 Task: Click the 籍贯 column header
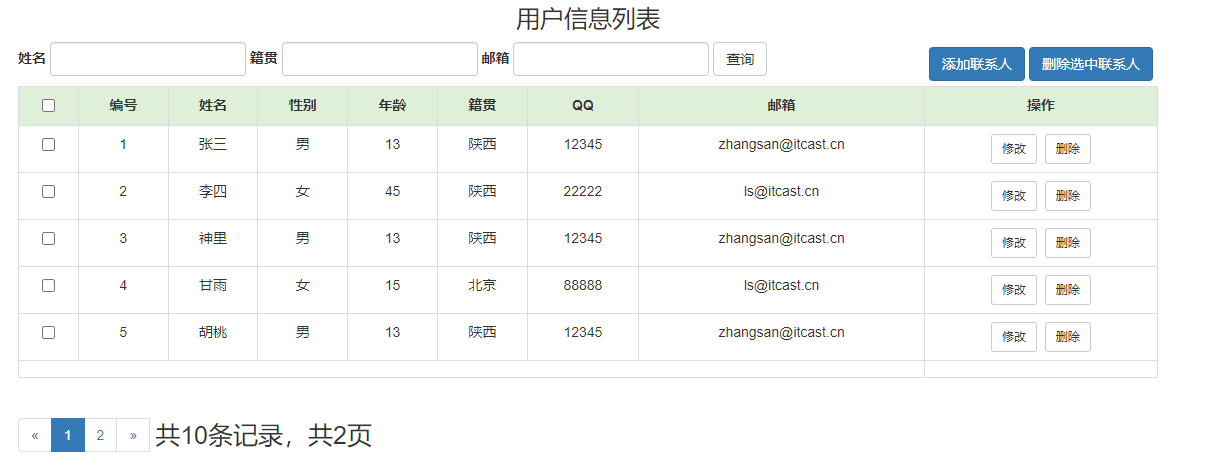click(x=482, y=105)
